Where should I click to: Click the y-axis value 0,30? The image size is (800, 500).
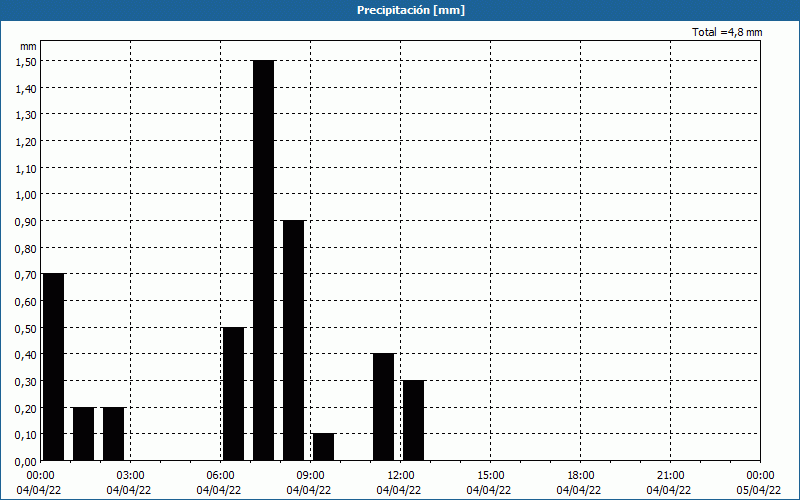tap(26, 382)
